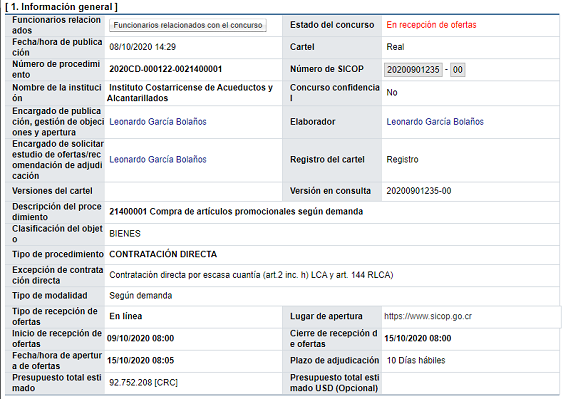
Task: Open Leonardo García Bolaños link beside Elaborador
Action: coord(435,122)
